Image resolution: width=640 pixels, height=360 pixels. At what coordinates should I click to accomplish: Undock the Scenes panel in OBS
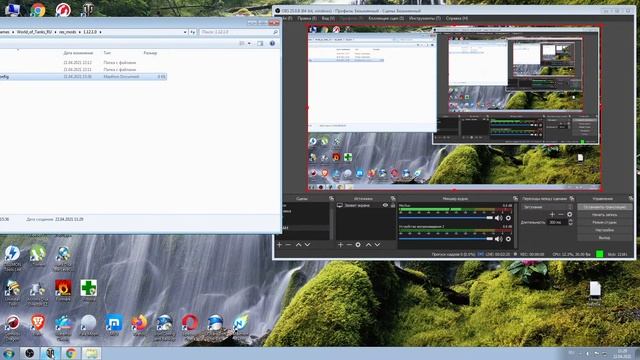tap(331, 198)
